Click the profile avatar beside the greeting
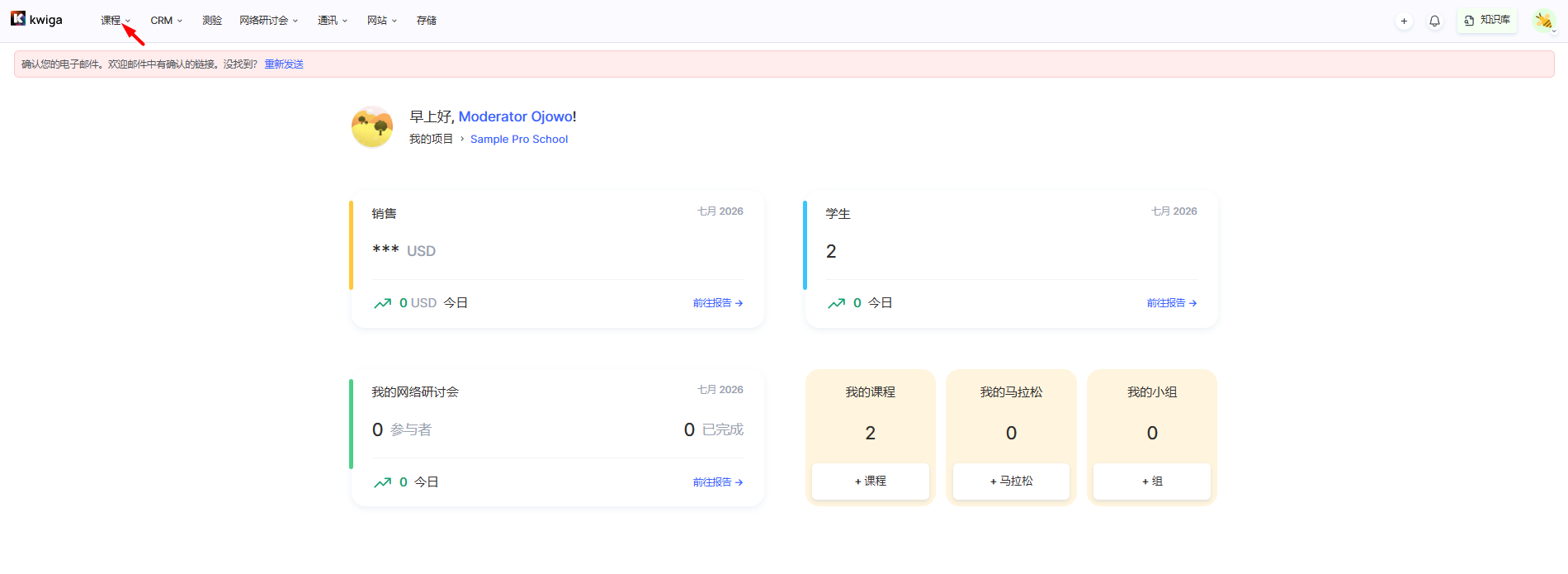Viewport: 1568px width, 574px height. [372, 126]
